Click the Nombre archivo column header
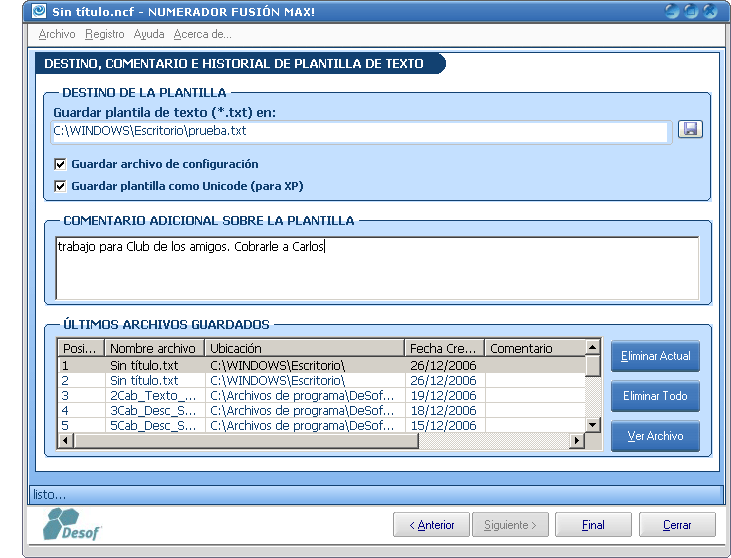Image resolution: width=731 pixels, height=558 pixels. coord(155,348)
